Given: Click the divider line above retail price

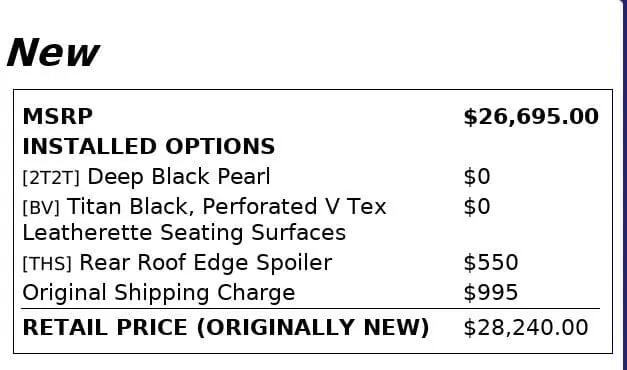Looking at the screenshot, I should pyautogui.click(x=310, y=308).
